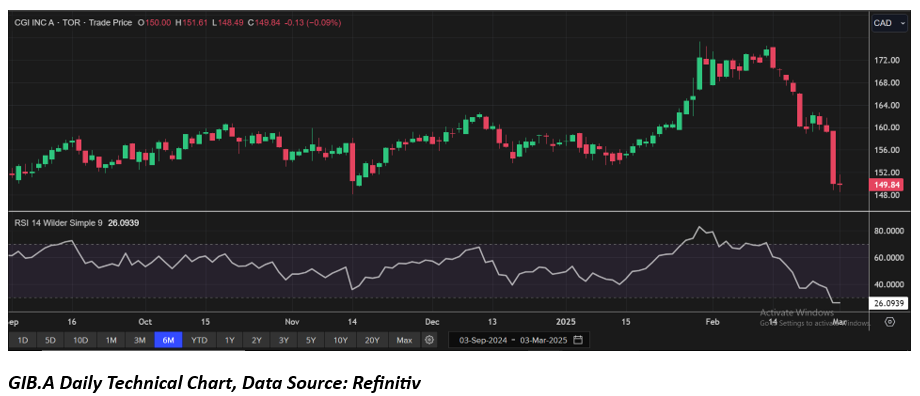Select the 5D time range
The width and height of the screenshot is (920, 396).
pos(50,340)
